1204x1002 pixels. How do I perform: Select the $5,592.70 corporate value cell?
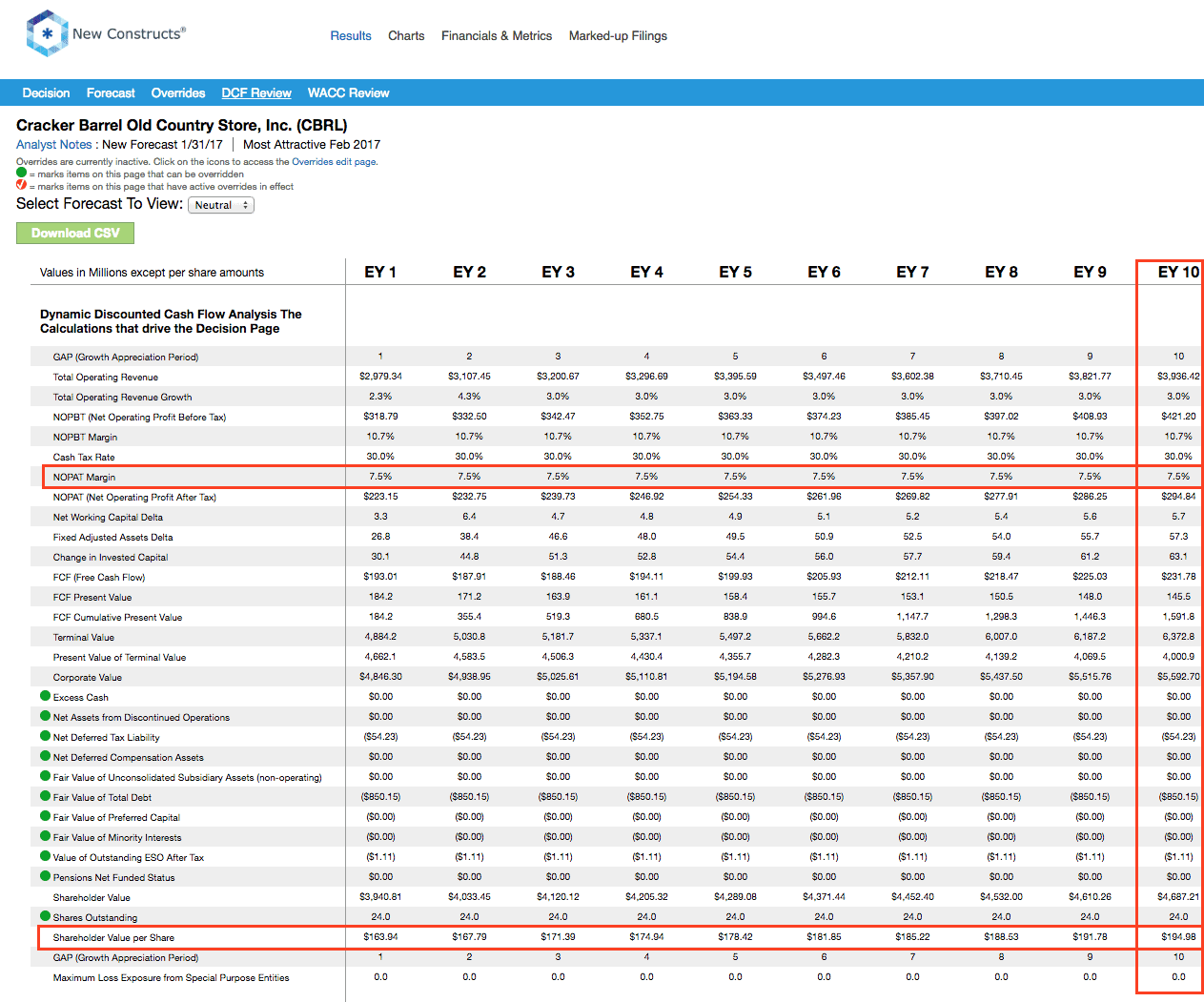pyautogui.click(x=1178, y=677)
